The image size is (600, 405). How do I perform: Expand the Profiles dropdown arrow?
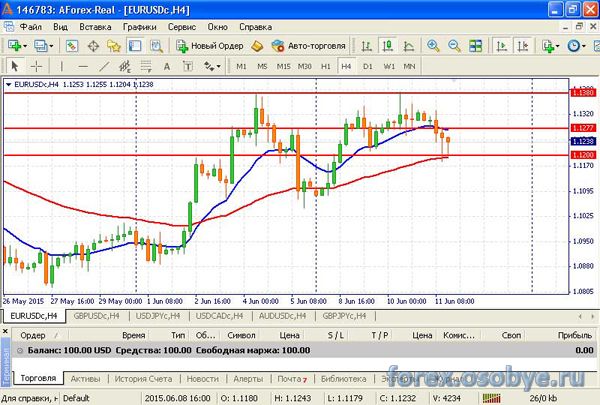click(51, 46)
